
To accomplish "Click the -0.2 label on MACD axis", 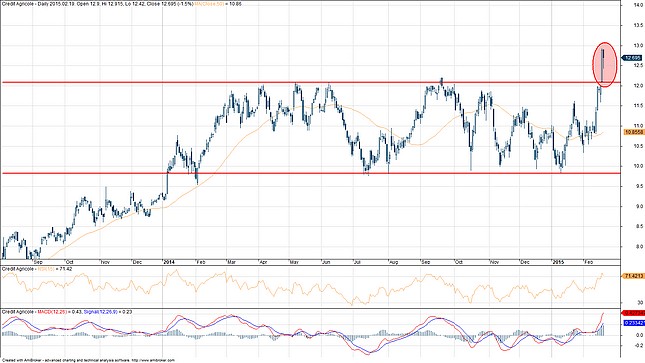I will [x=639, y=347].
